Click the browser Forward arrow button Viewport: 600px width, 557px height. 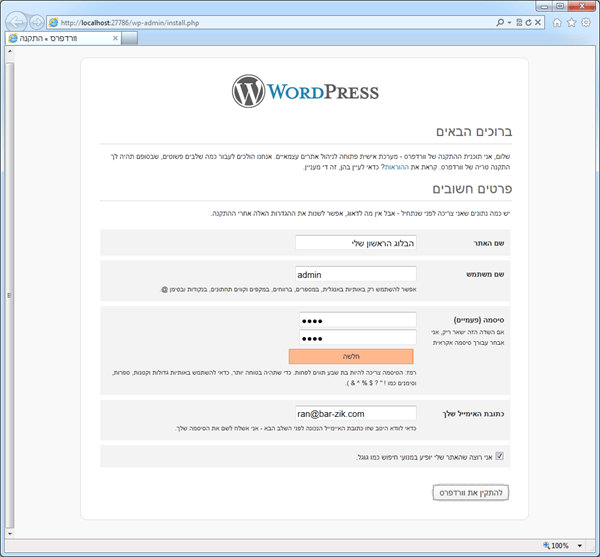[x=37, y=23]
